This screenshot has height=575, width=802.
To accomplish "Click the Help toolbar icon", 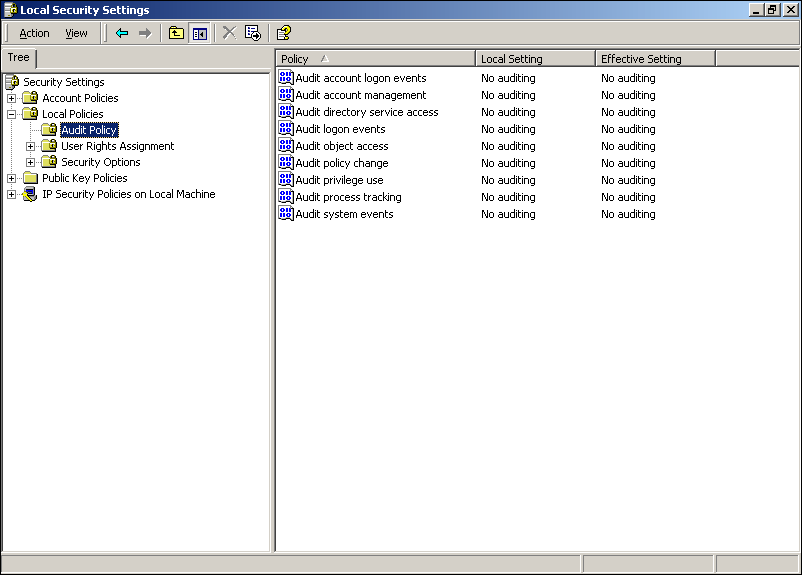I will pos(284,33).
